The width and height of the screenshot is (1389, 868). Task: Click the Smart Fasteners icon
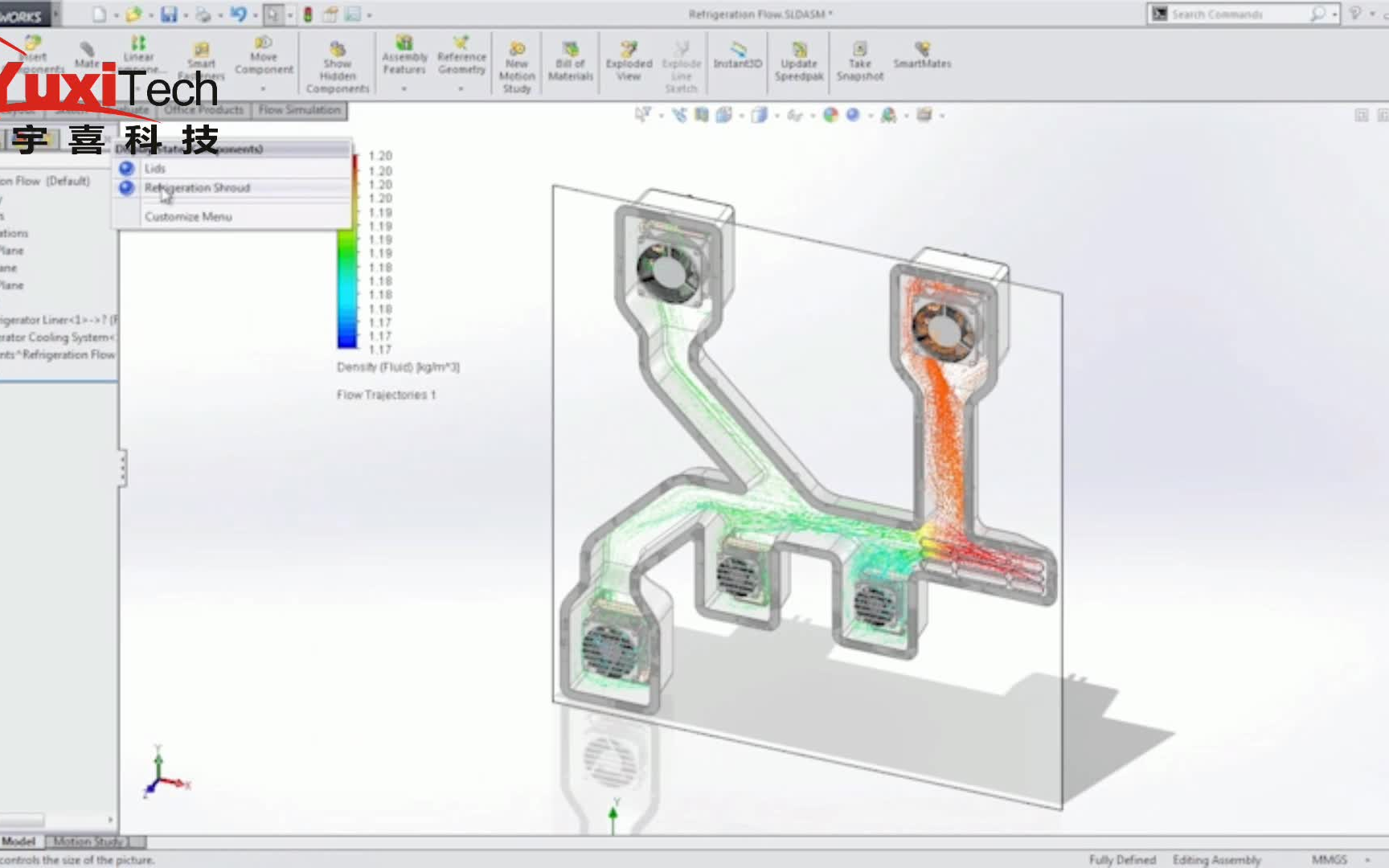202,56
